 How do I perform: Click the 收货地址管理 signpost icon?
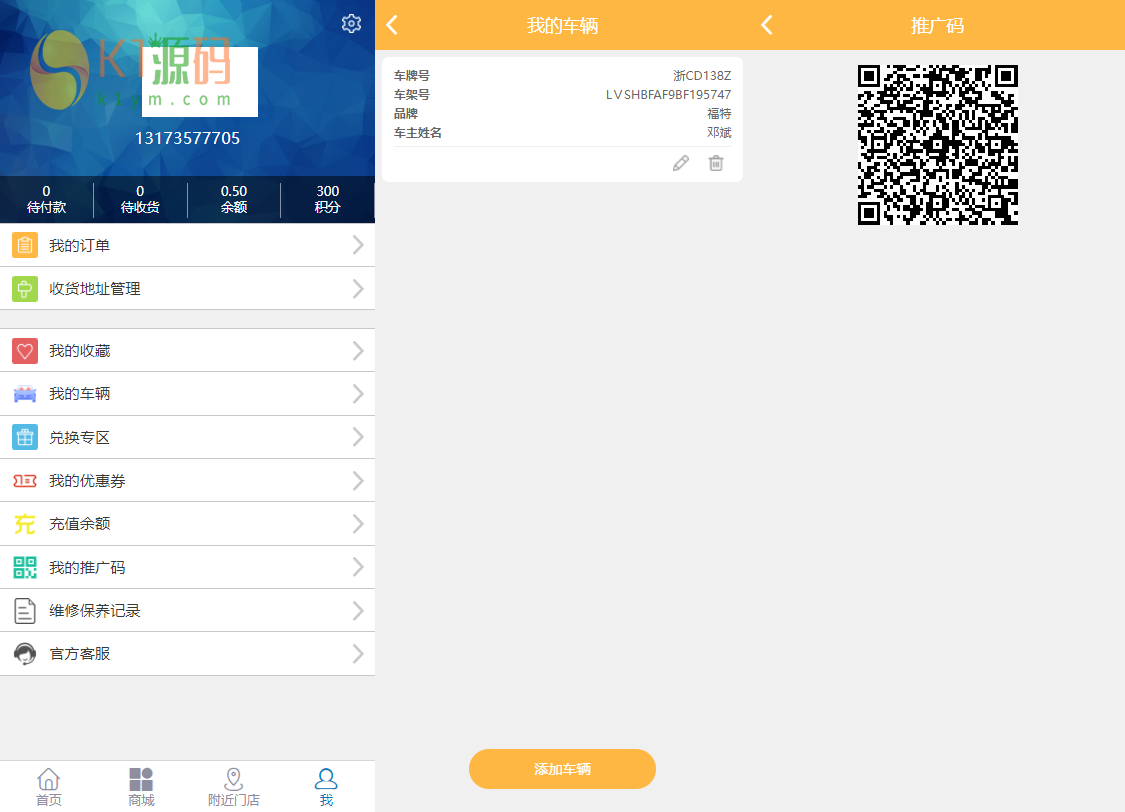25,289
